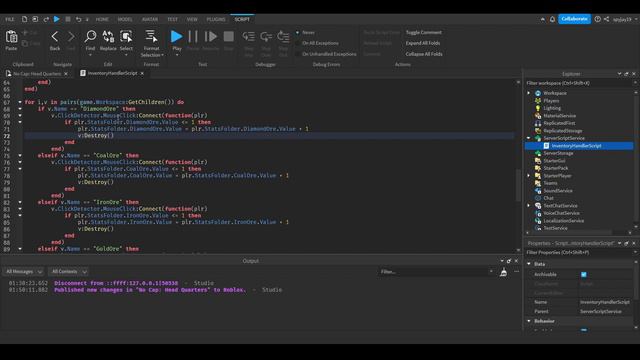Click the Filter Properties input field

[578, 253]
